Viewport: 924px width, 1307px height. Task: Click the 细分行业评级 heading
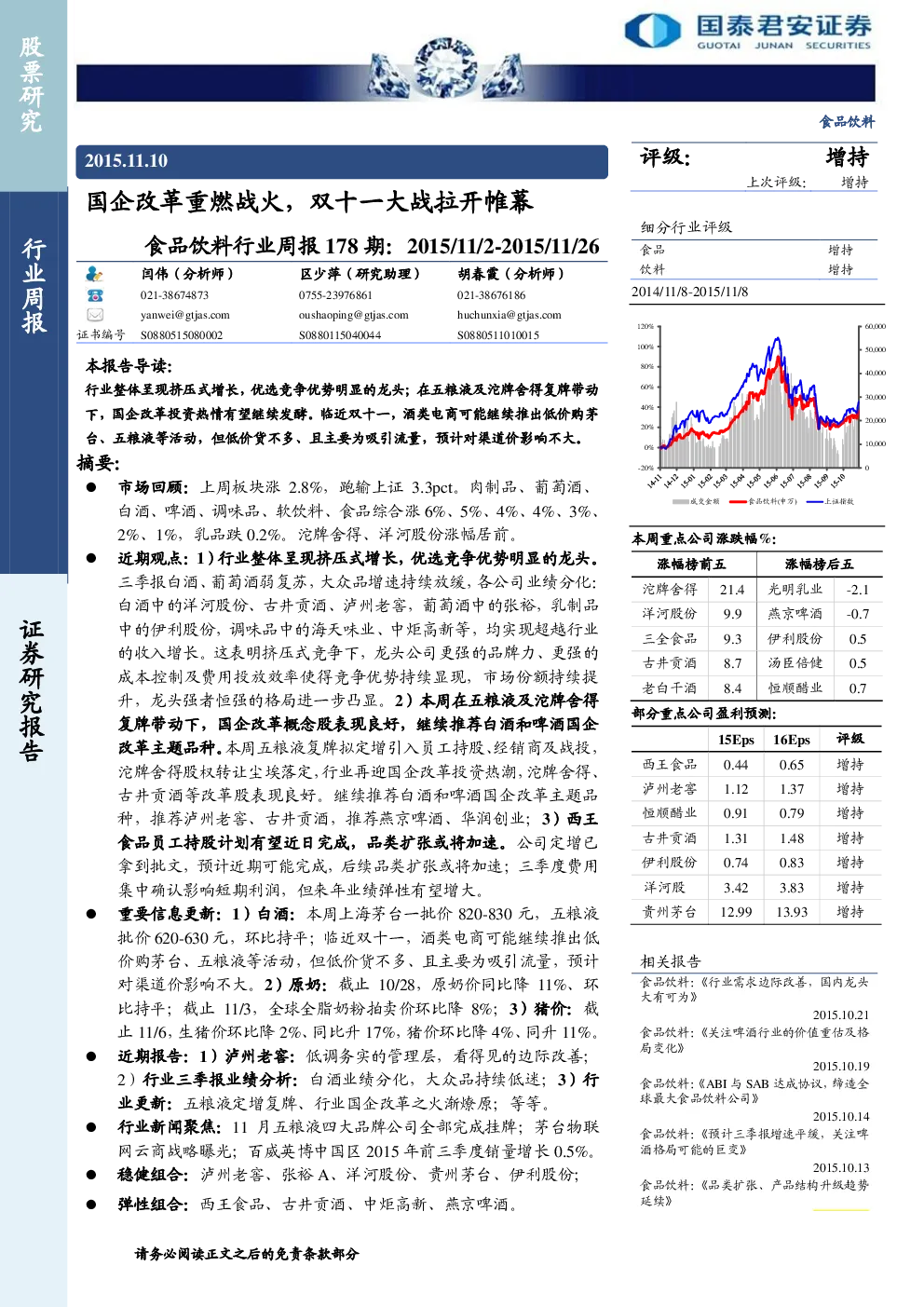[x=686, y=227]
